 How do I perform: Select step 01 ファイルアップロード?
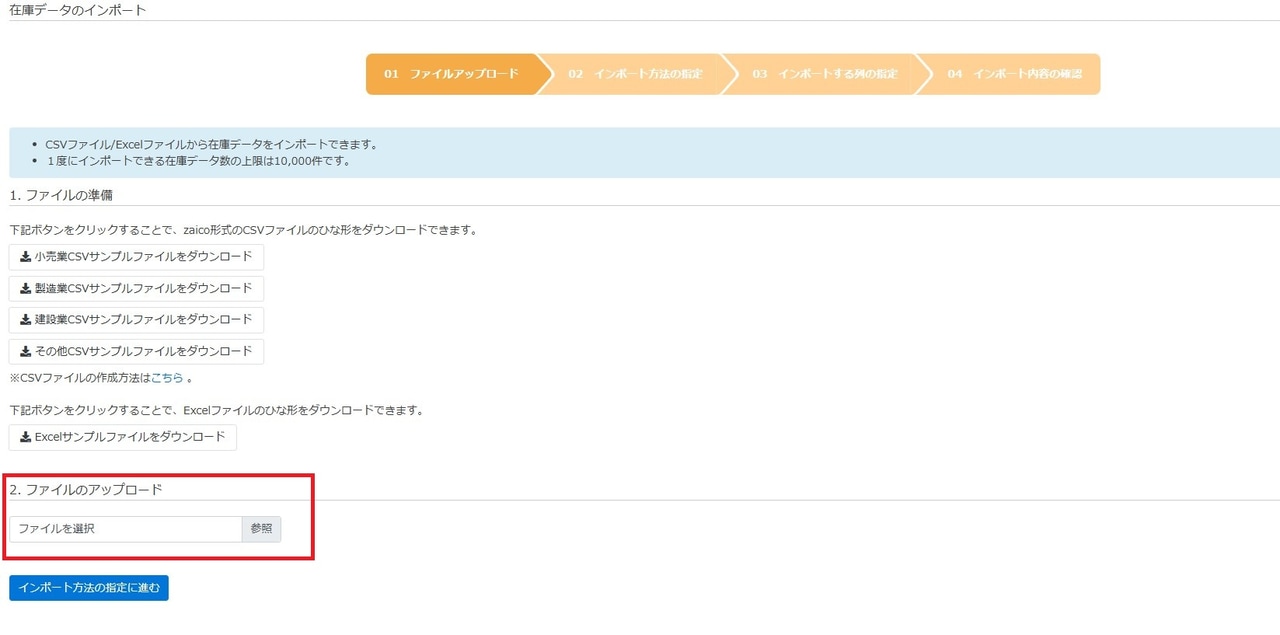coord(452,74)
